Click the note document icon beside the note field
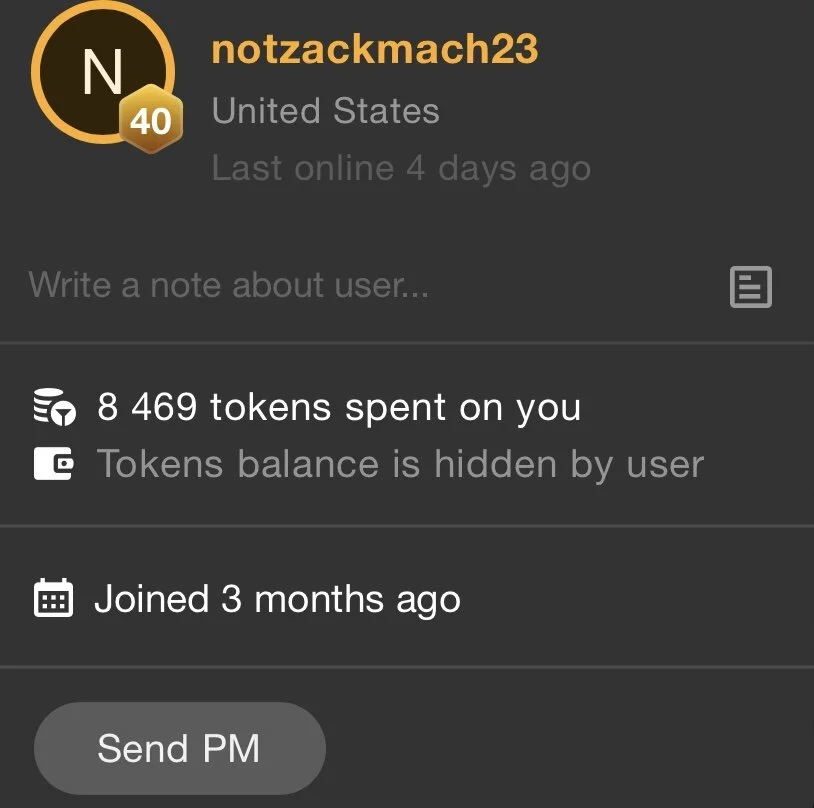The image size is (814, 808). pos(751,287)
